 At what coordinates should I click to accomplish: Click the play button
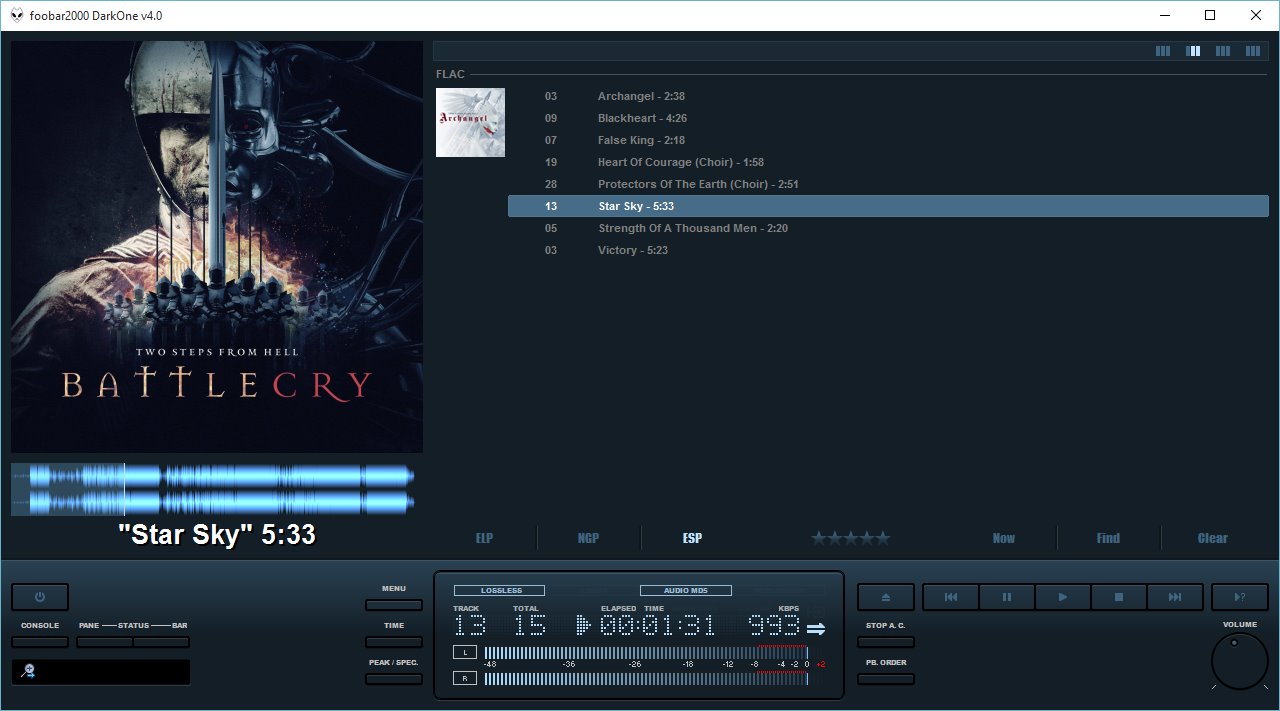click(1062, 597)
